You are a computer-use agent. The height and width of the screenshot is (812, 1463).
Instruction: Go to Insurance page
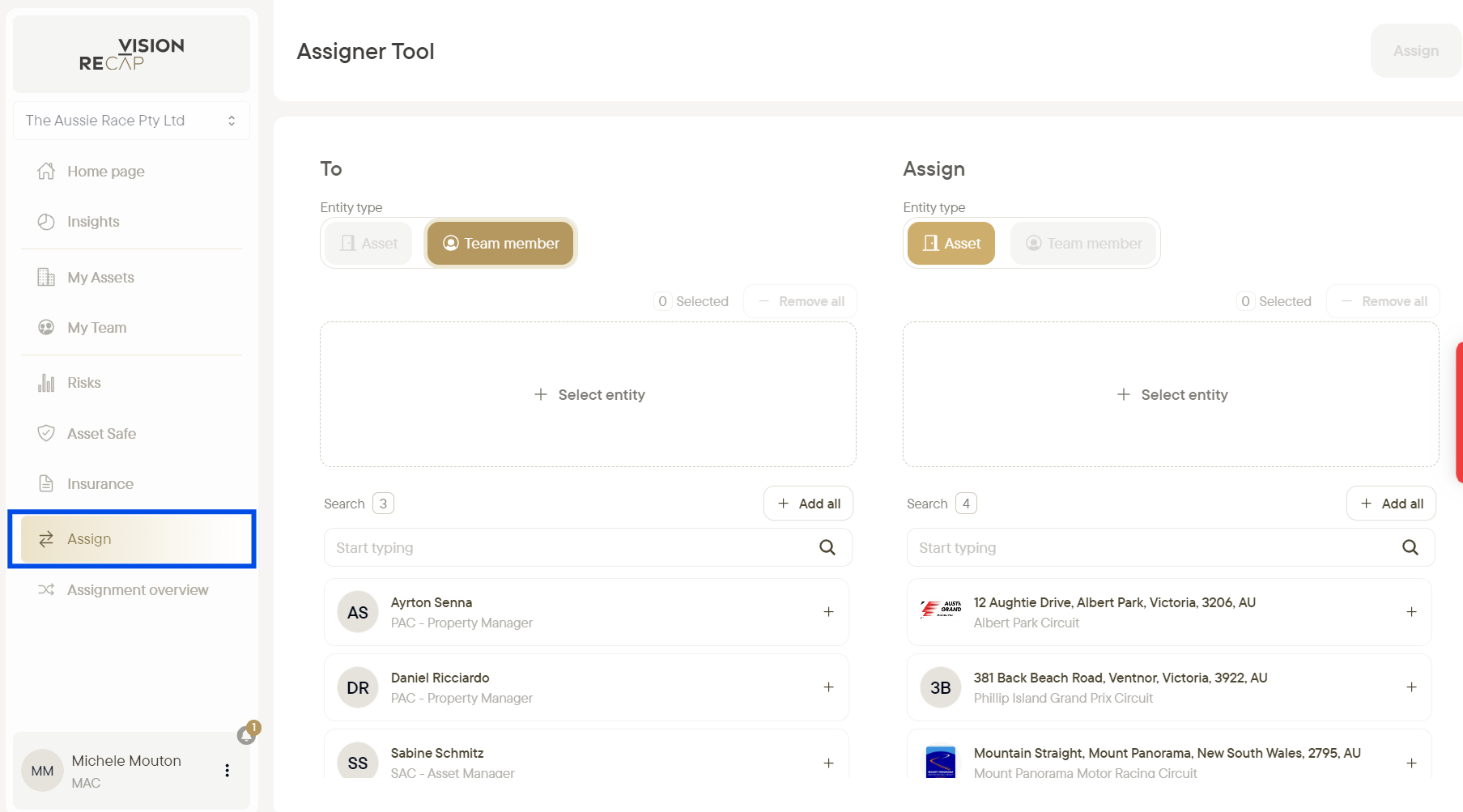click(131, 484)
